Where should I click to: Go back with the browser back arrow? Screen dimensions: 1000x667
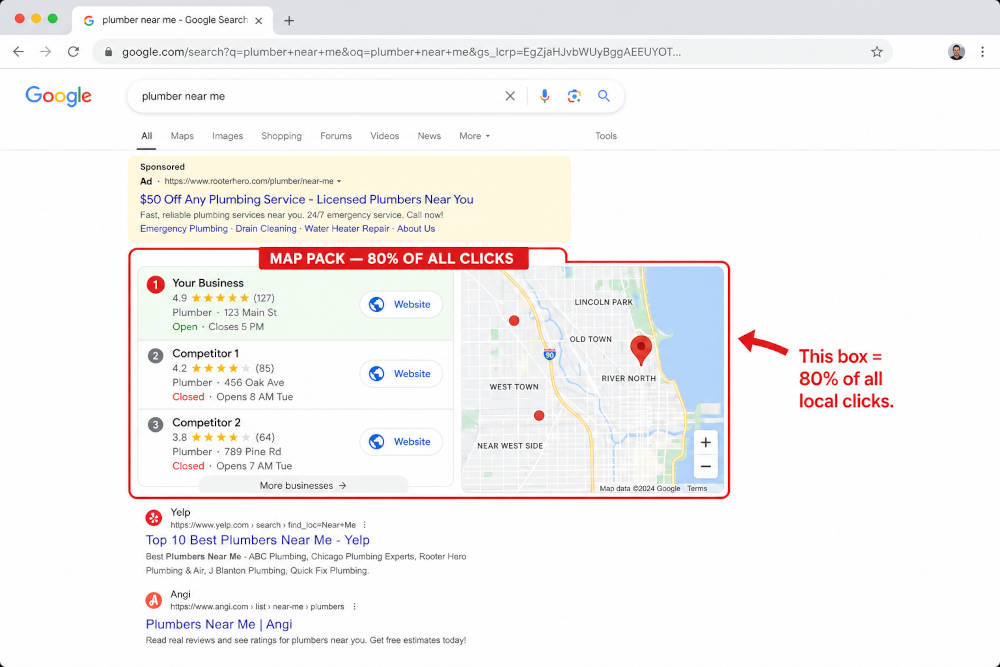18,52
